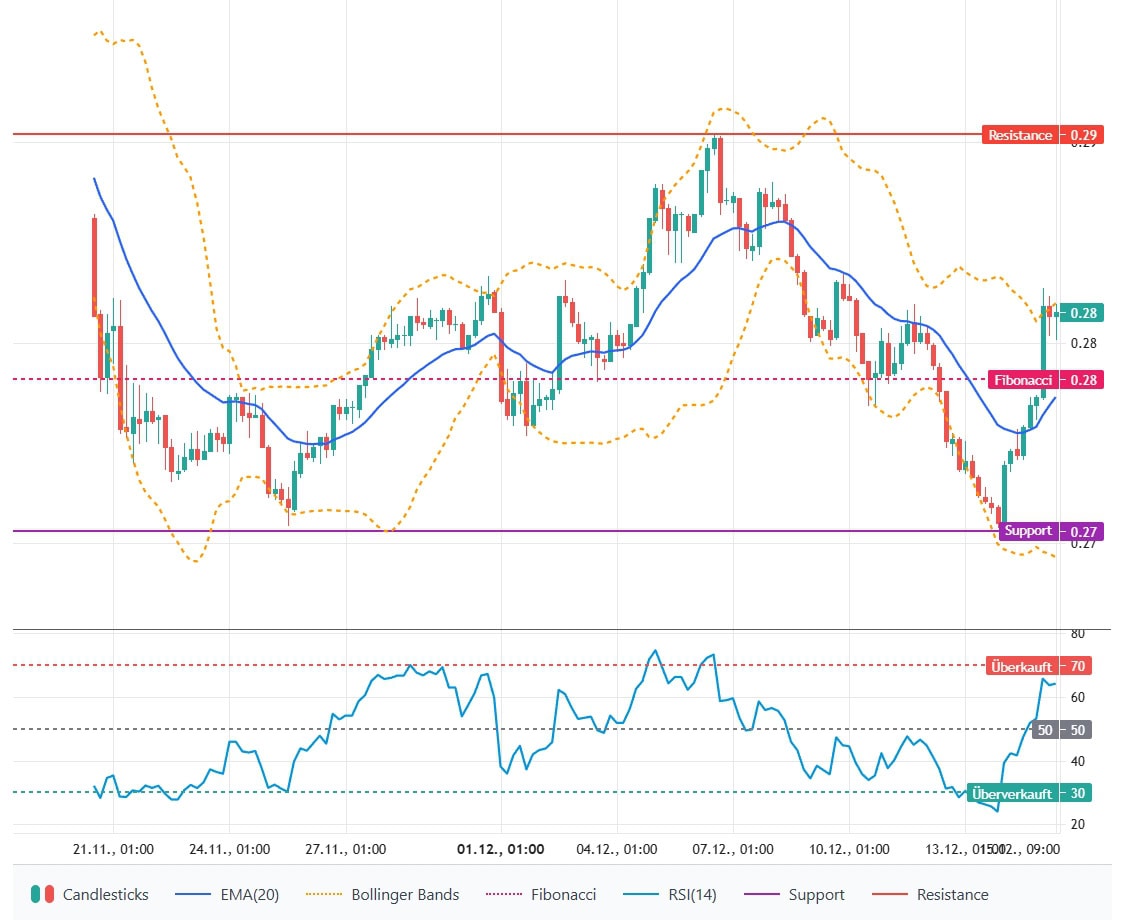Click the 01.12., 01:00 time axis label
The width and height of the screenshot is (1121, 920).
point(500,850)
